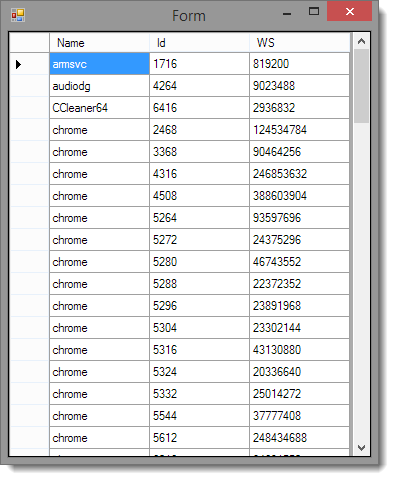
Task: Select the Id cell 5304
Action: pyautogui.click(x=199, y=328)
